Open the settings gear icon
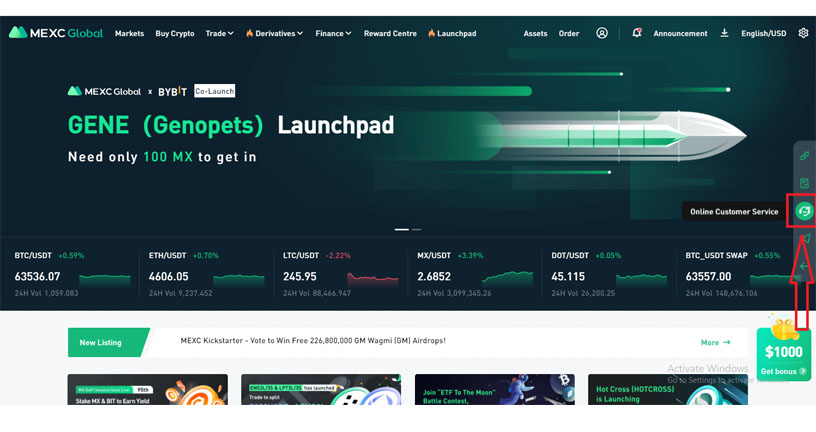 803,33
